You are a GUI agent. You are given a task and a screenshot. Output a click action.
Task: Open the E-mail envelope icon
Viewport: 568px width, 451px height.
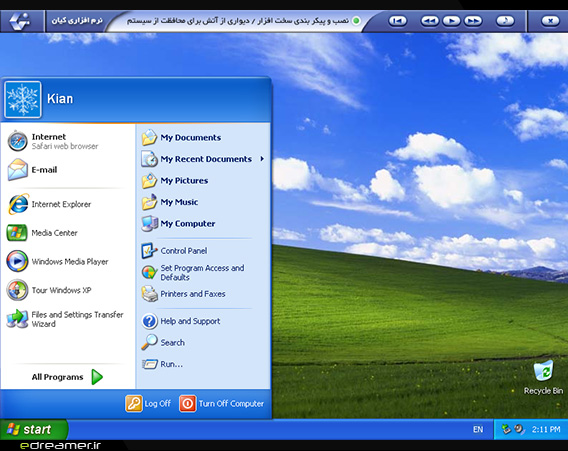17,170
